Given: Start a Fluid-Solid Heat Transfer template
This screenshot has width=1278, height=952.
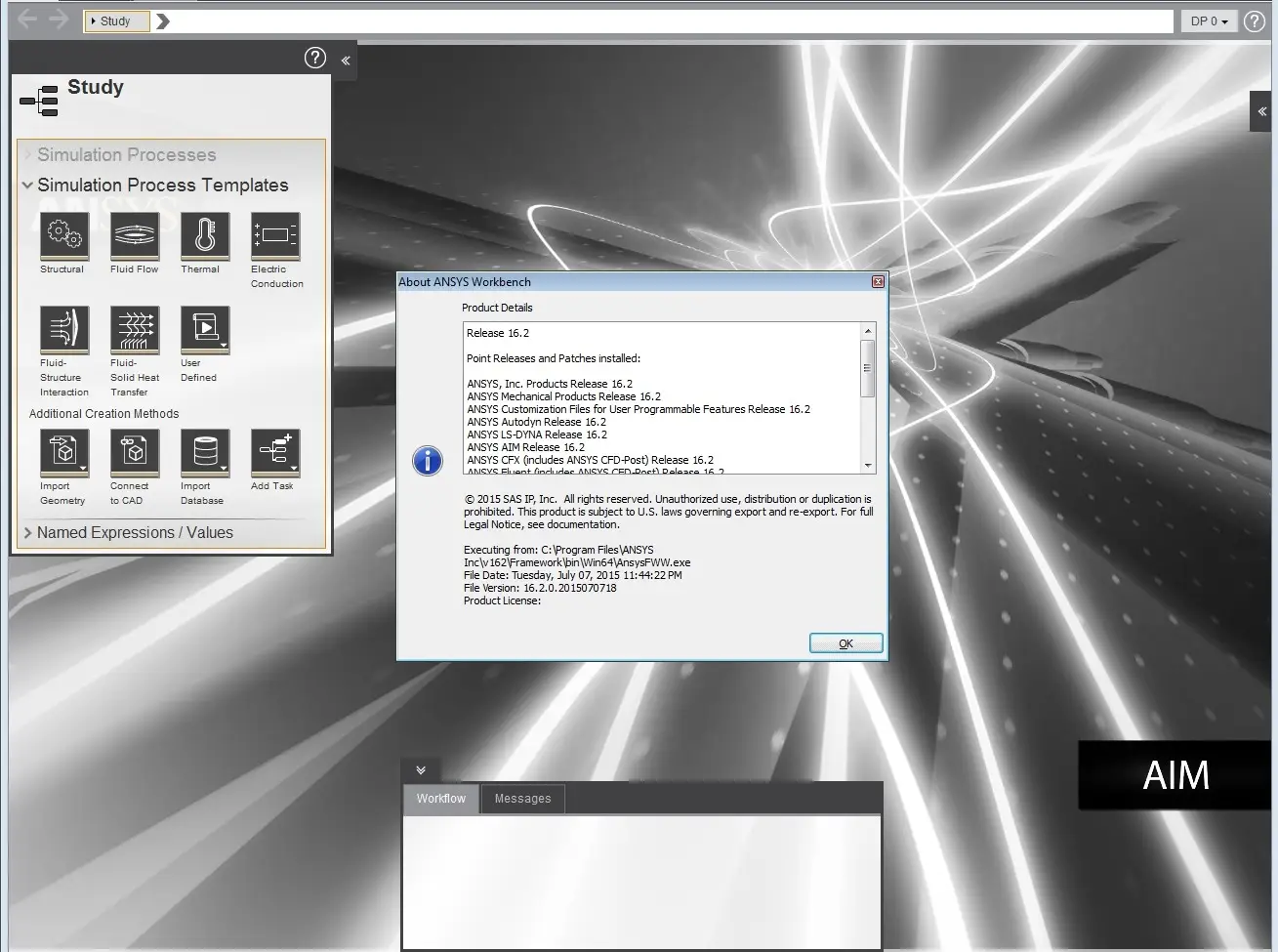Looking at the screenshot, I should 135,329.
